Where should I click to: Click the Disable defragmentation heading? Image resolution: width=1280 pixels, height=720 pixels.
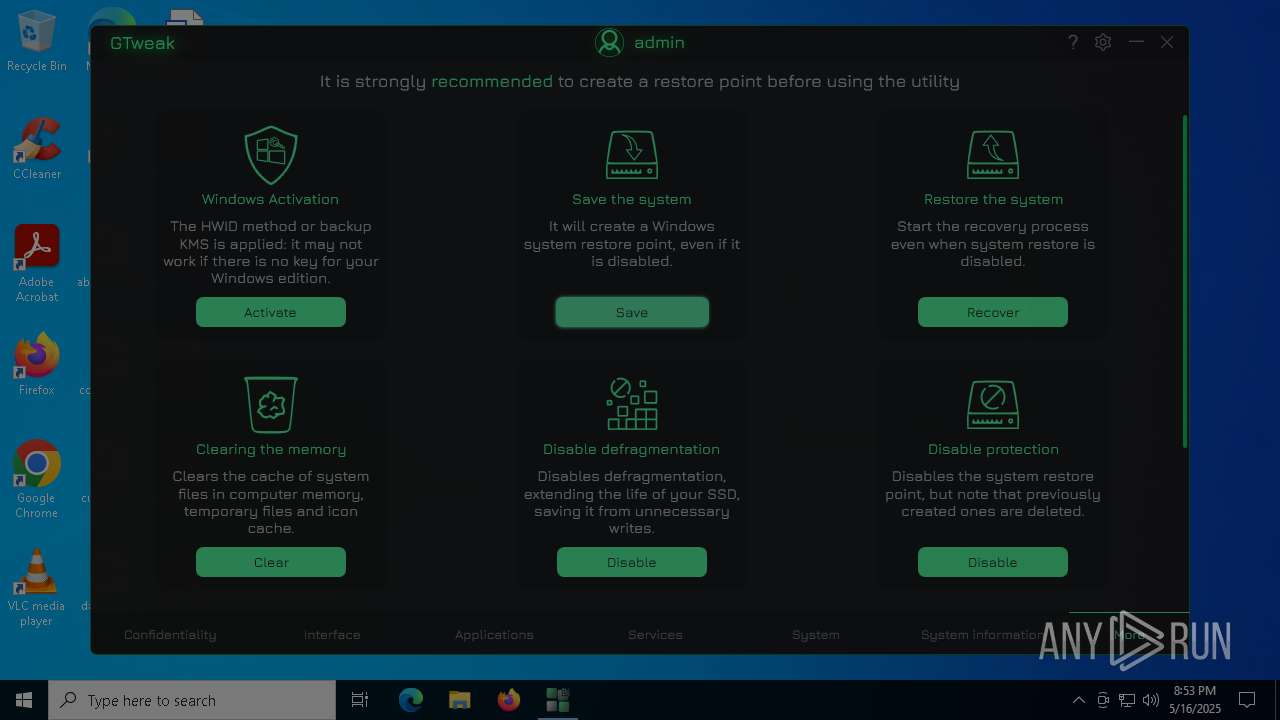pyautogui.click(x=631, y=449)
